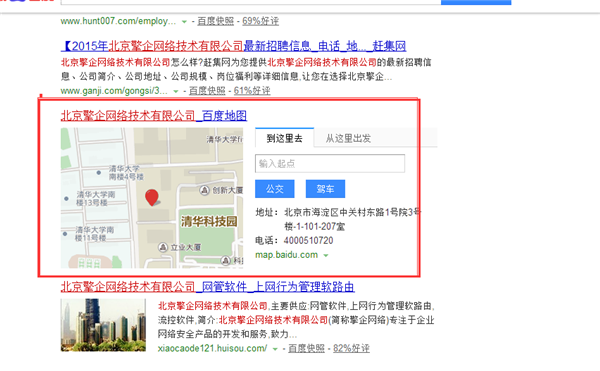
Task: Click the 驾车 route button
Action: tap(325, 189)
